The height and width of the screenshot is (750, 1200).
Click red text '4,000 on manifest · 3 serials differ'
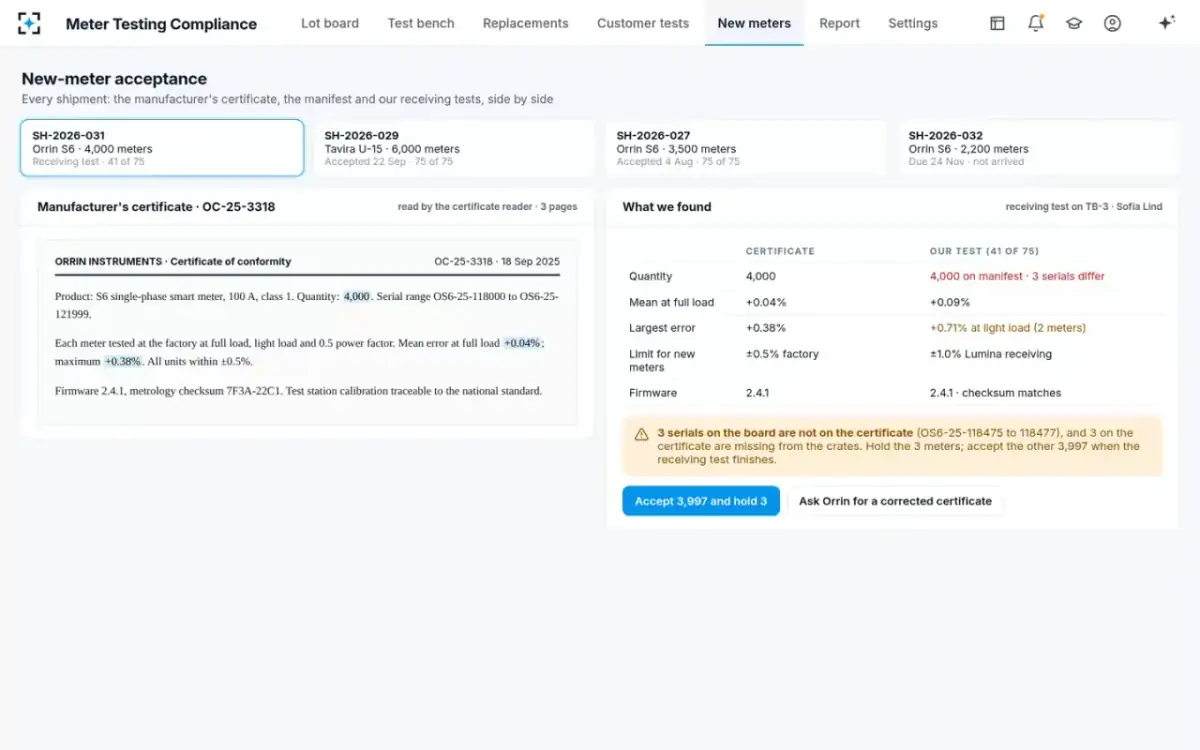pyautogui.click(x=1017, y=276)
